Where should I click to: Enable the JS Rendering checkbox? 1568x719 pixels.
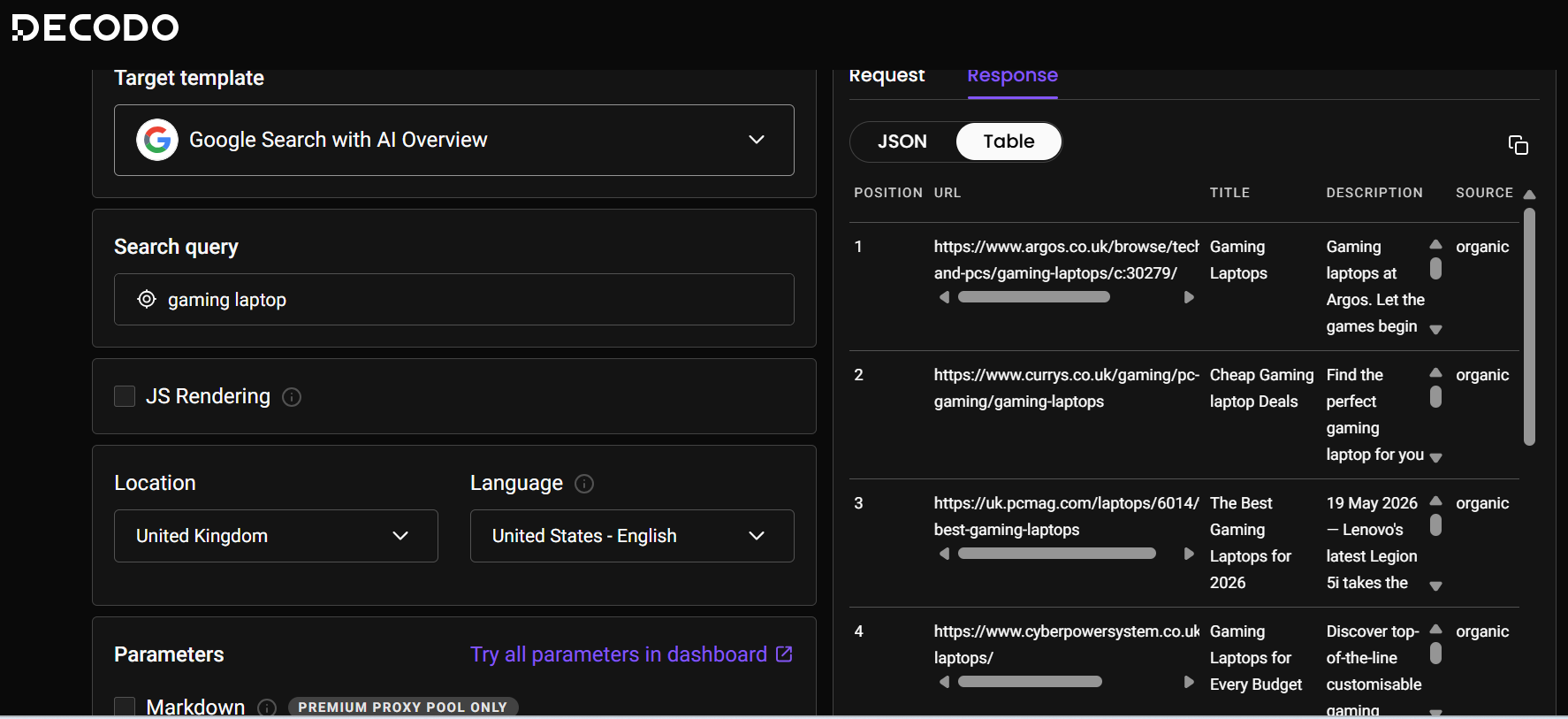[x=125, y=396]
